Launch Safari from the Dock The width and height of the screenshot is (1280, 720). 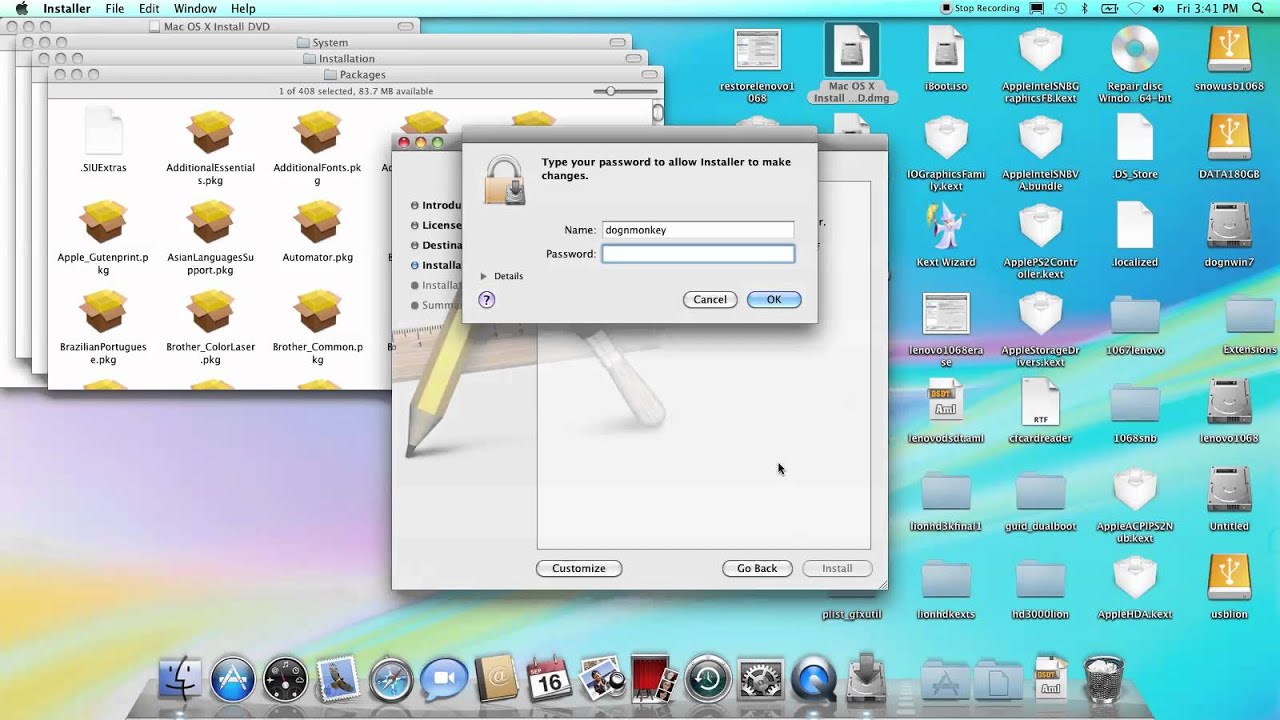pos(391,680)
